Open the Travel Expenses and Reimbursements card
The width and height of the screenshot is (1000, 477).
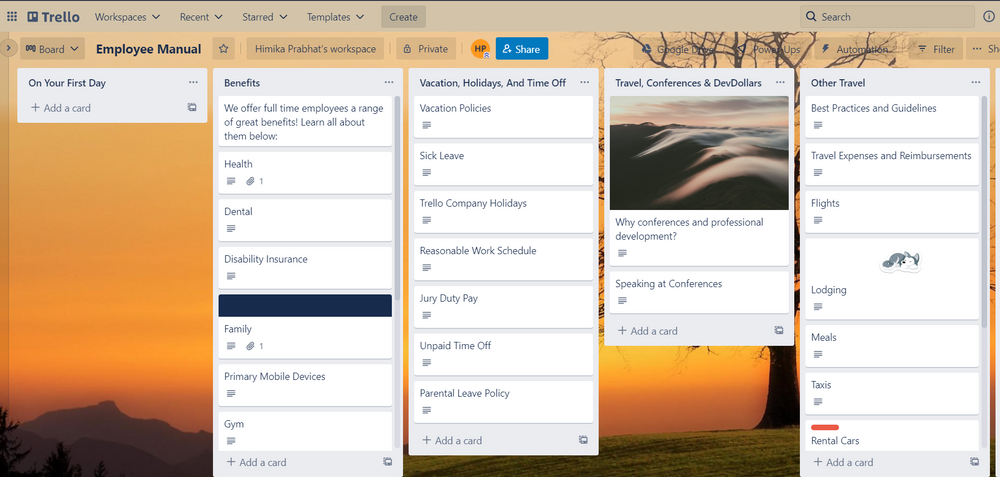[x=892, y=164]
